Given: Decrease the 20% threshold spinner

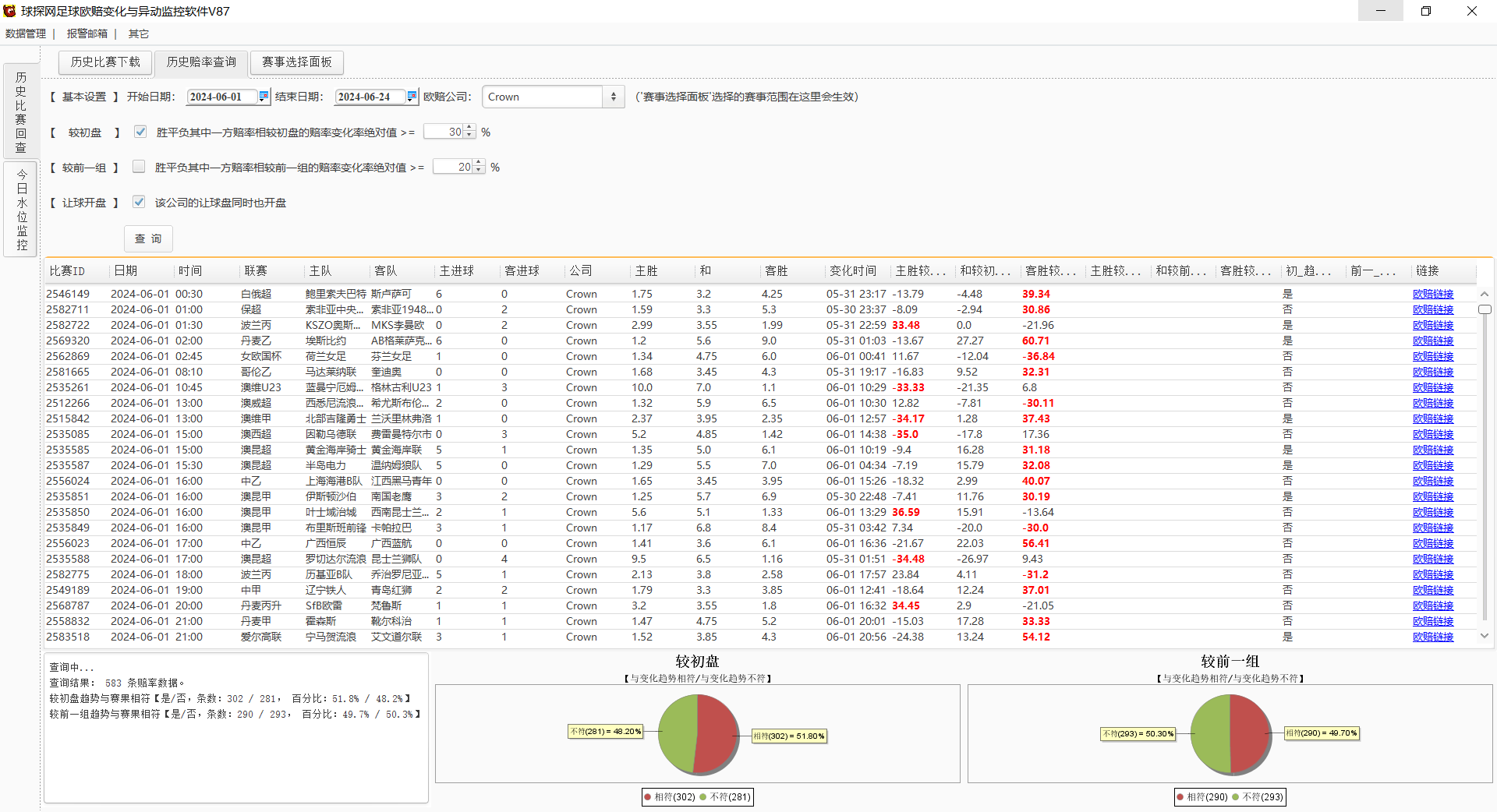Looking at the screenshot, I should tap(479, 171).
